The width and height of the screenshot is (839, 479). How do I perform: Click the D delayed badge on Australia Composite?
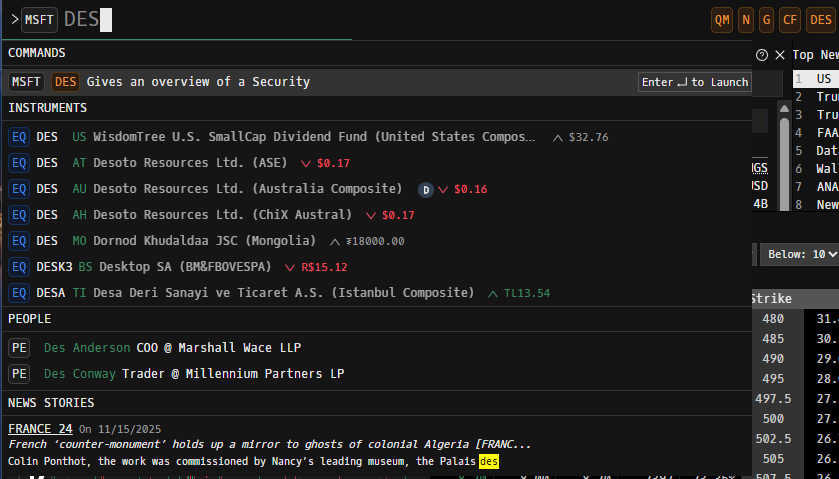point(426,189)
